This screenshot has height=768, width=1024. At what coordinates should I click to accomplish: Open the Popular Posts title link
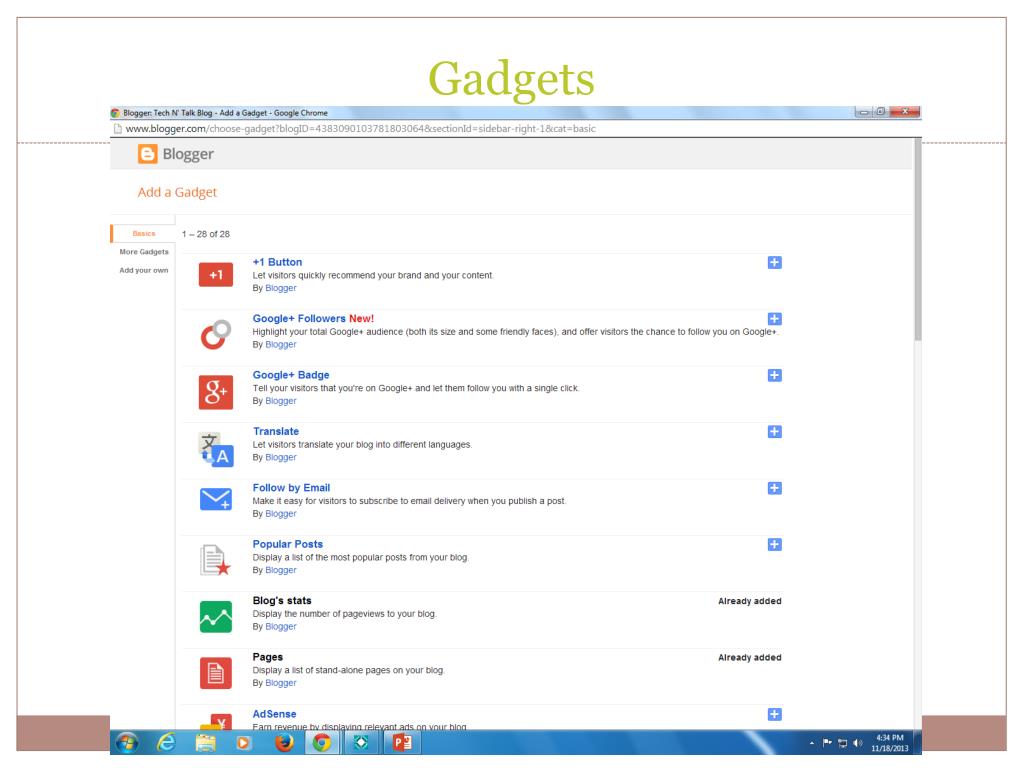tap(288, 545)
